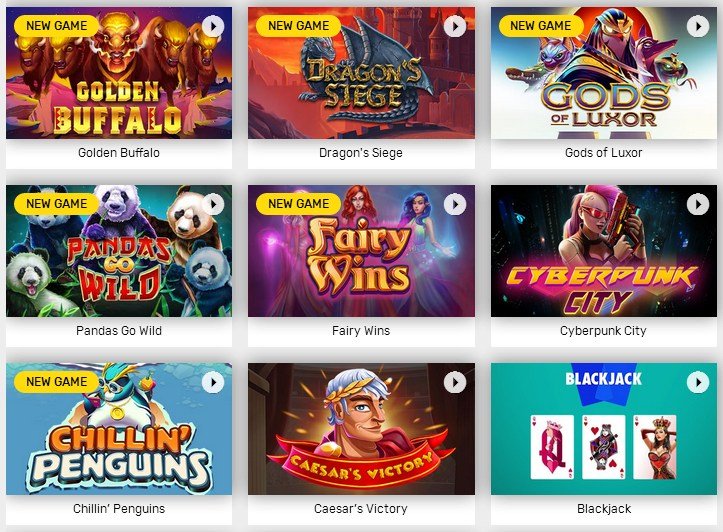Click play icon on Gods of Luxor tile
The width and height of the screenshot is (723, 532).
pos(698,27)
